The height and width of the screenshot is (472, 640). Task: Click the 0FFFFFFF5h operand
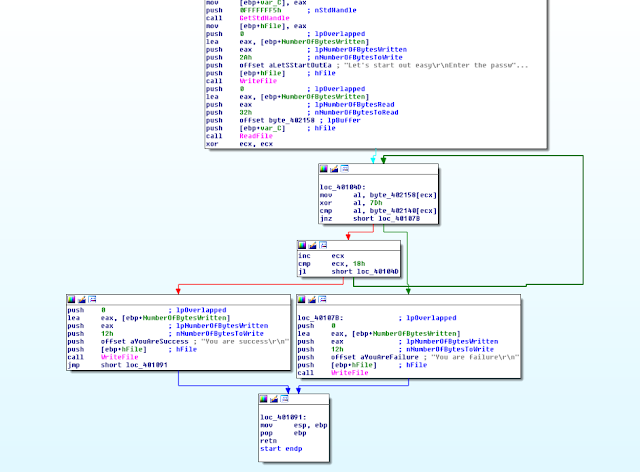pyautogui.click(x=260, y=10)
